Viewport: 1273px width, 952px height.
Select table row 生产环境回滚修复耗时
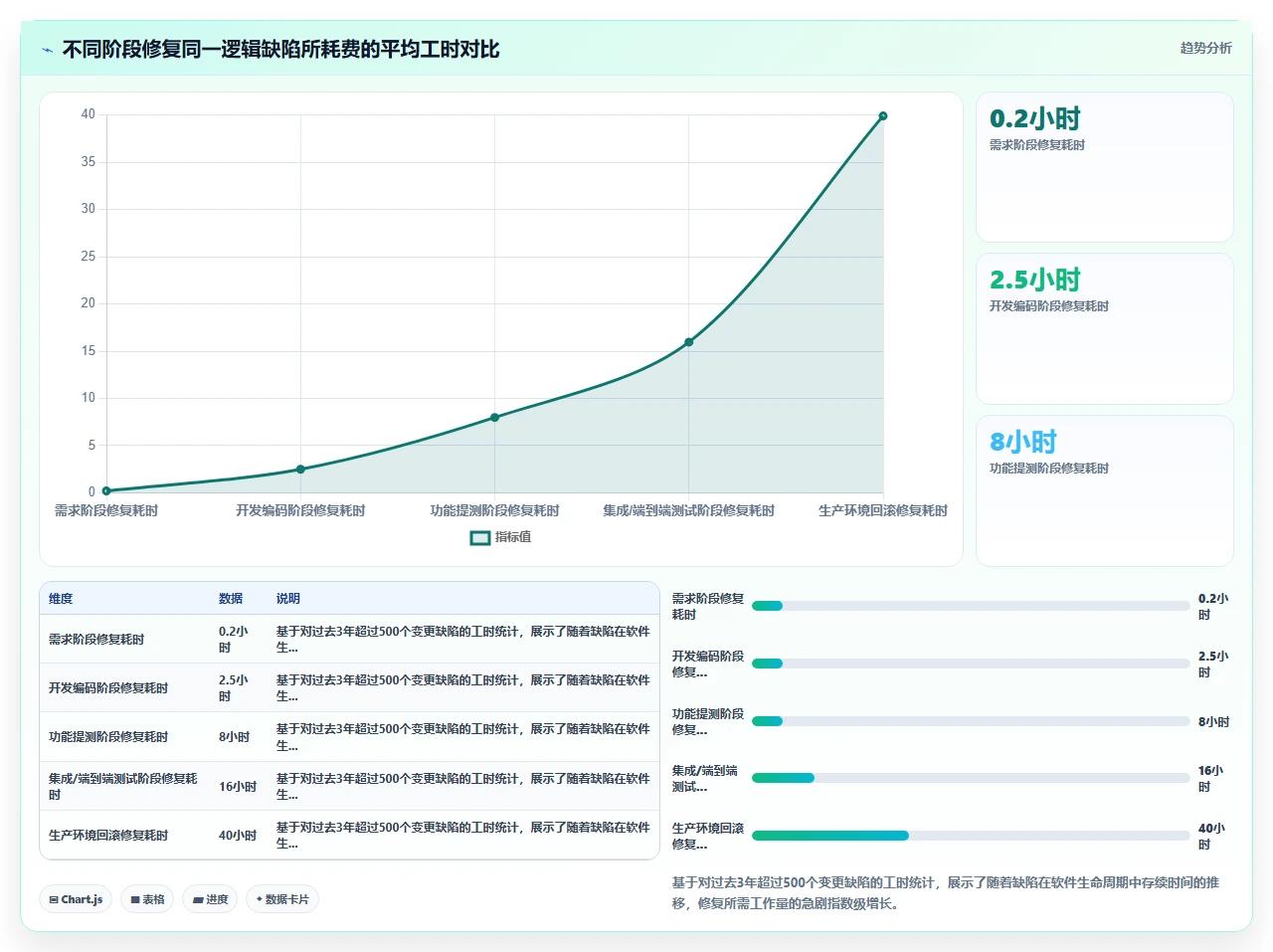[349, 835]
